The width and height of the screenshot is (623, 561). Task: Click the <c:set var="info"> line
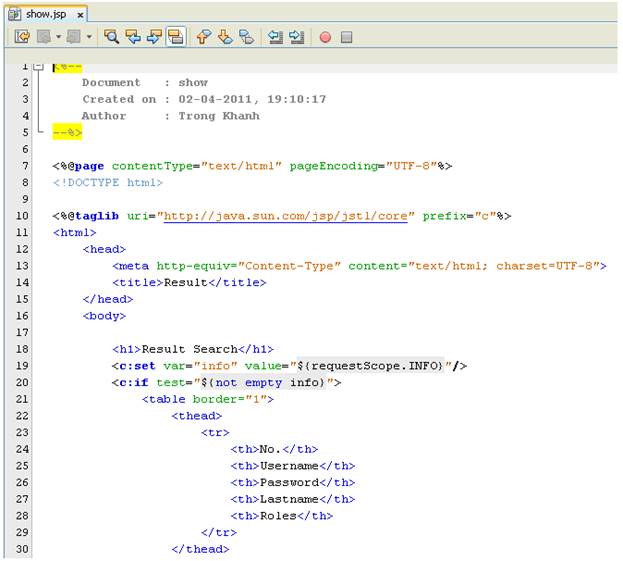point(289,366)
